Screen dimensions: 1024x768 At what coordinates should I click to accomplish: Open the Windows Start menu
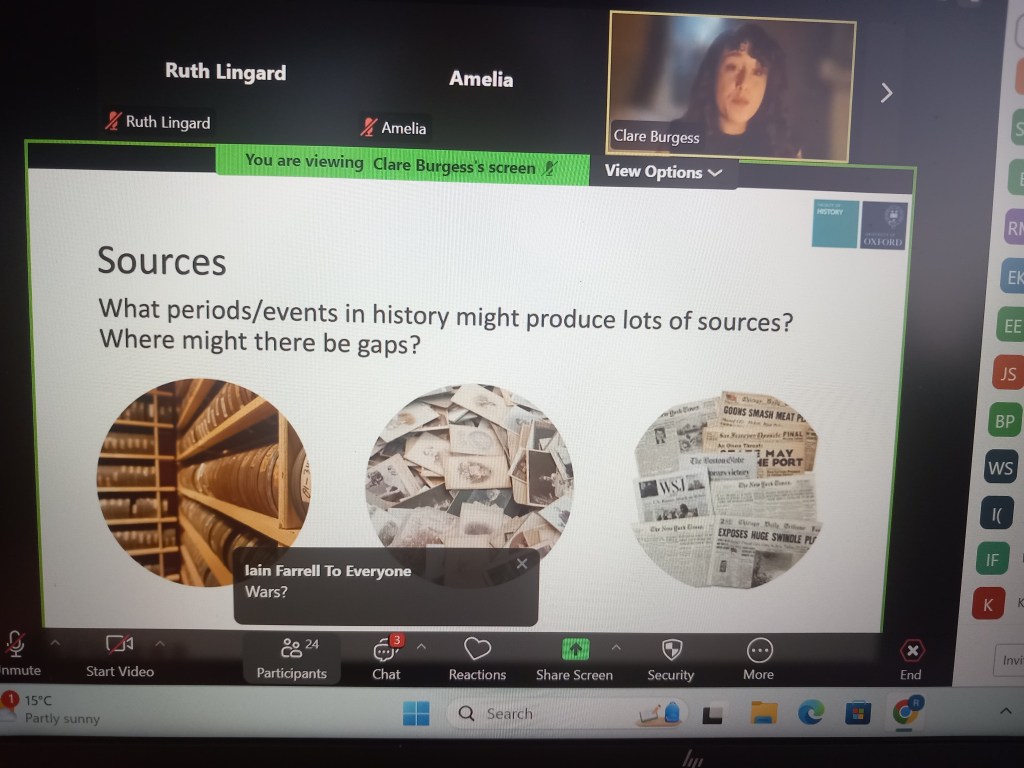tap(416, 713)
